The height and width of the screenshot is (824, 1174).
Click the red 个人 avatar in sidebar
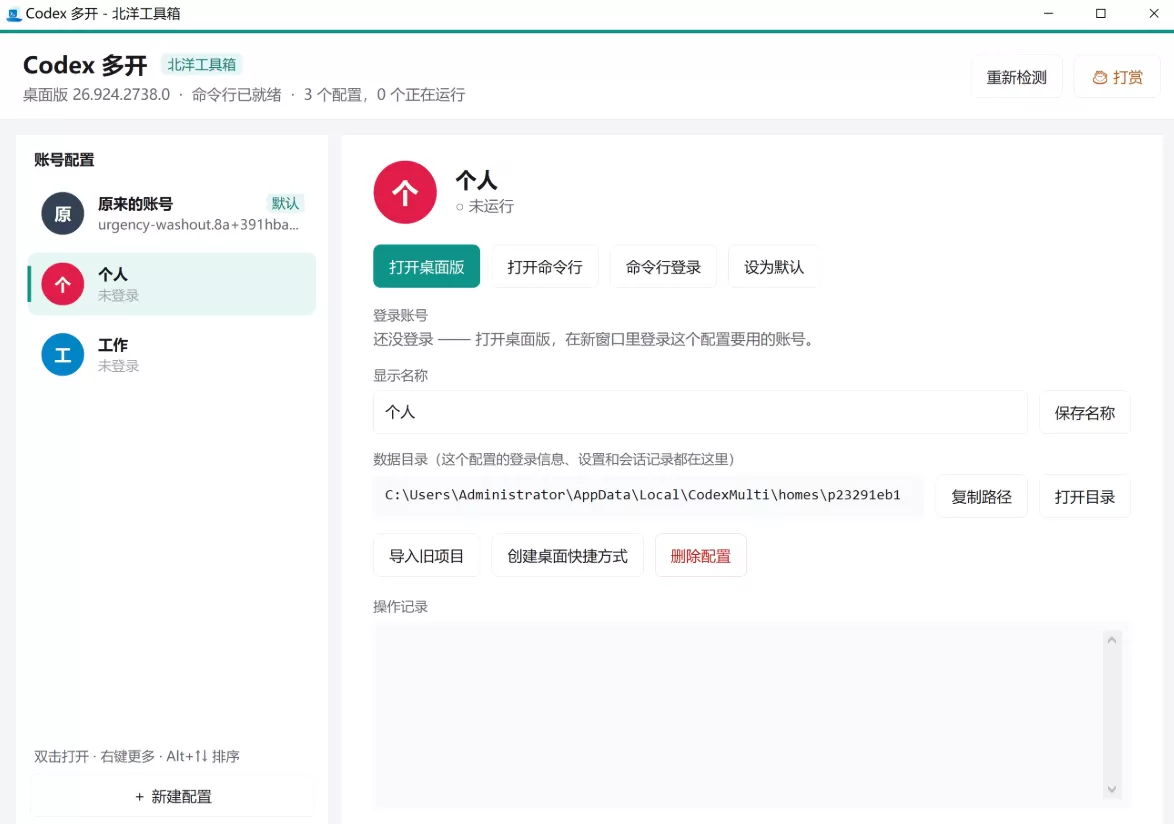[63, 284]
